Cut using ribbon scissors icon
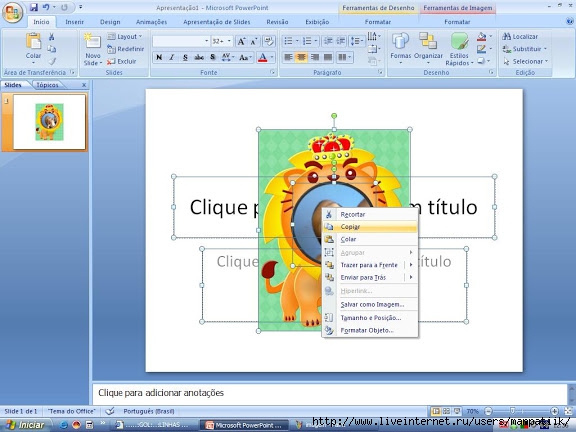The width and height of the screenshot is (576, 432). coord(52,37)
